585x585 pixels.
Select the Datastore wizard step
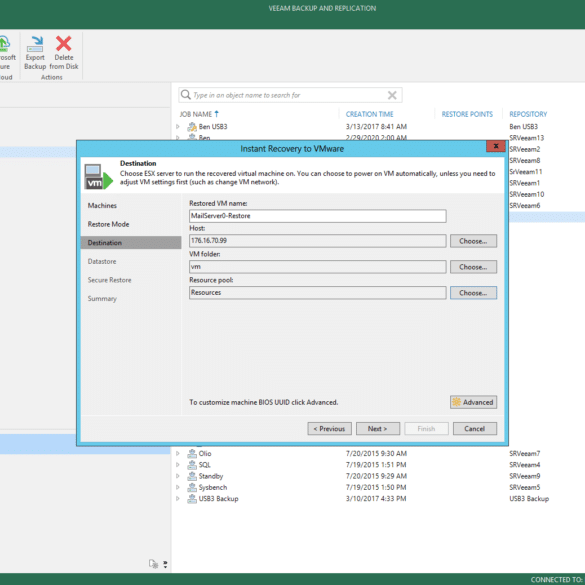tap(102, 262)
